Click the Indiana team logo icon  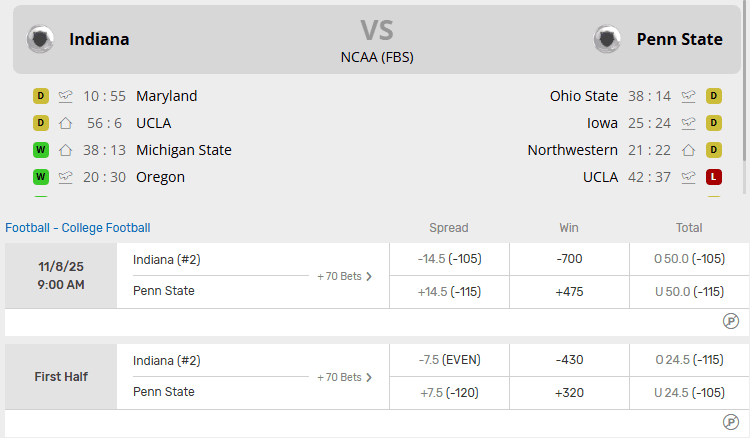click(41, 39)
